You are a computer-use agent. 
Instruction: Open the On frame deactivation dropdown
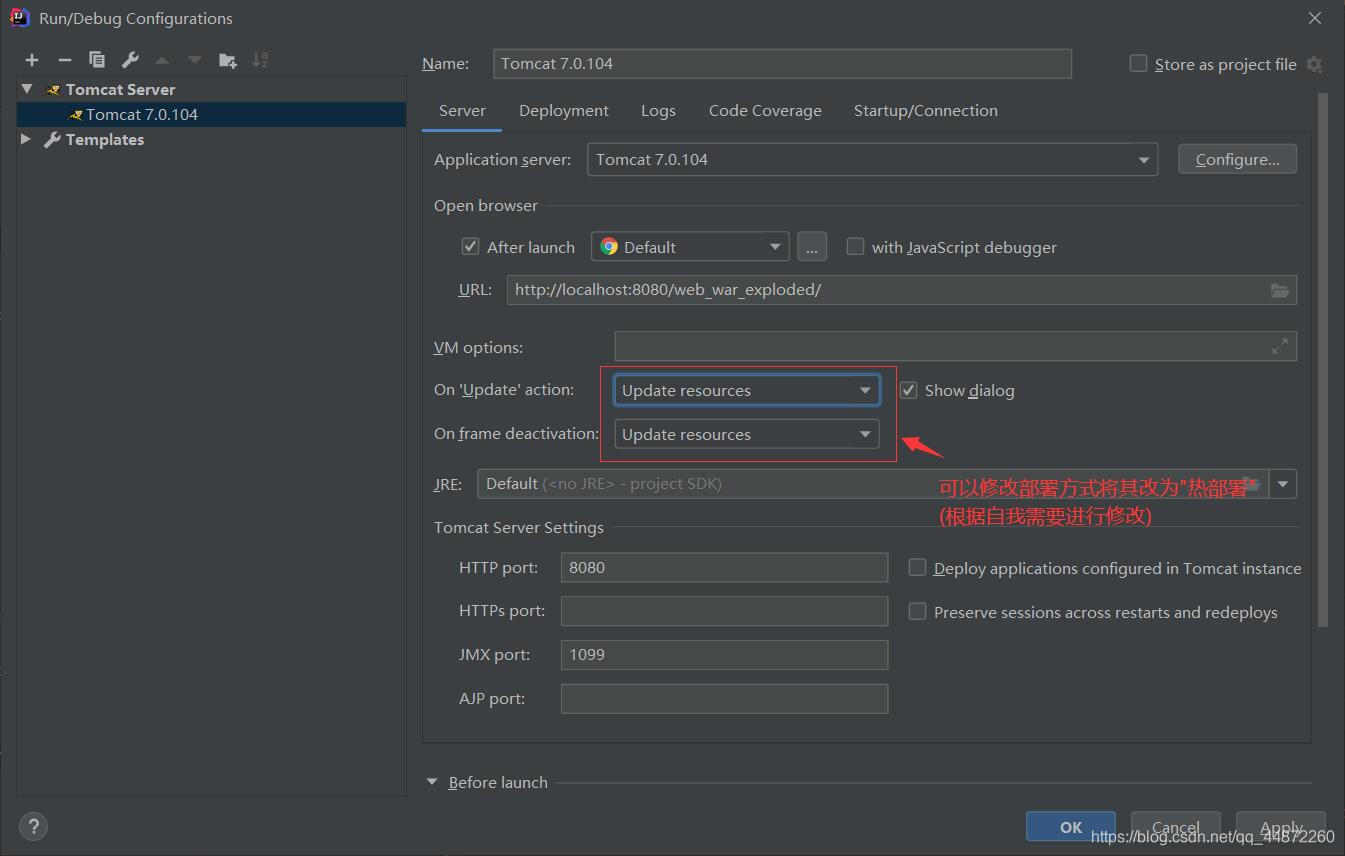(747, 434)
